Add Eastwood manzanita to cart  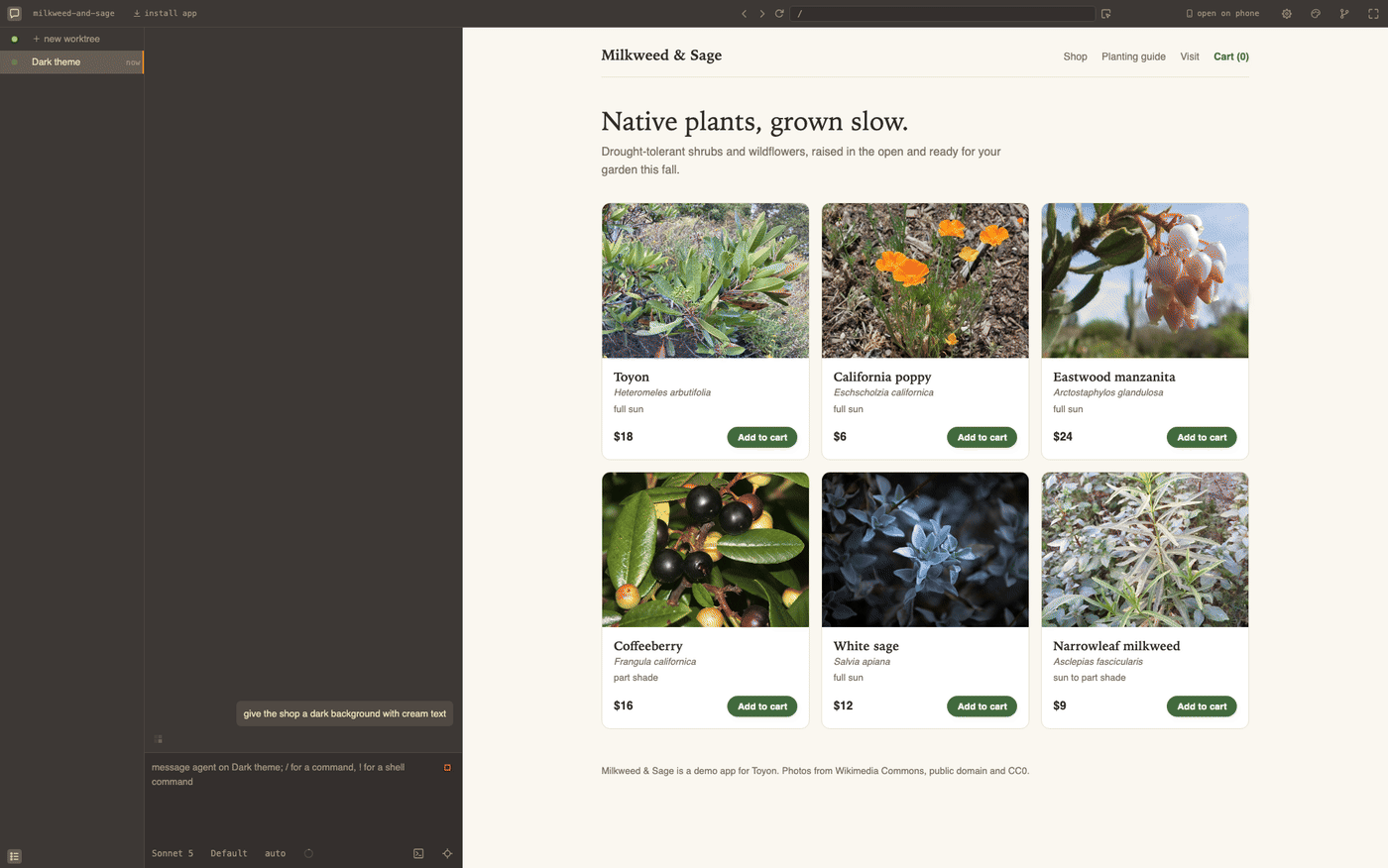pos(1202,437)
